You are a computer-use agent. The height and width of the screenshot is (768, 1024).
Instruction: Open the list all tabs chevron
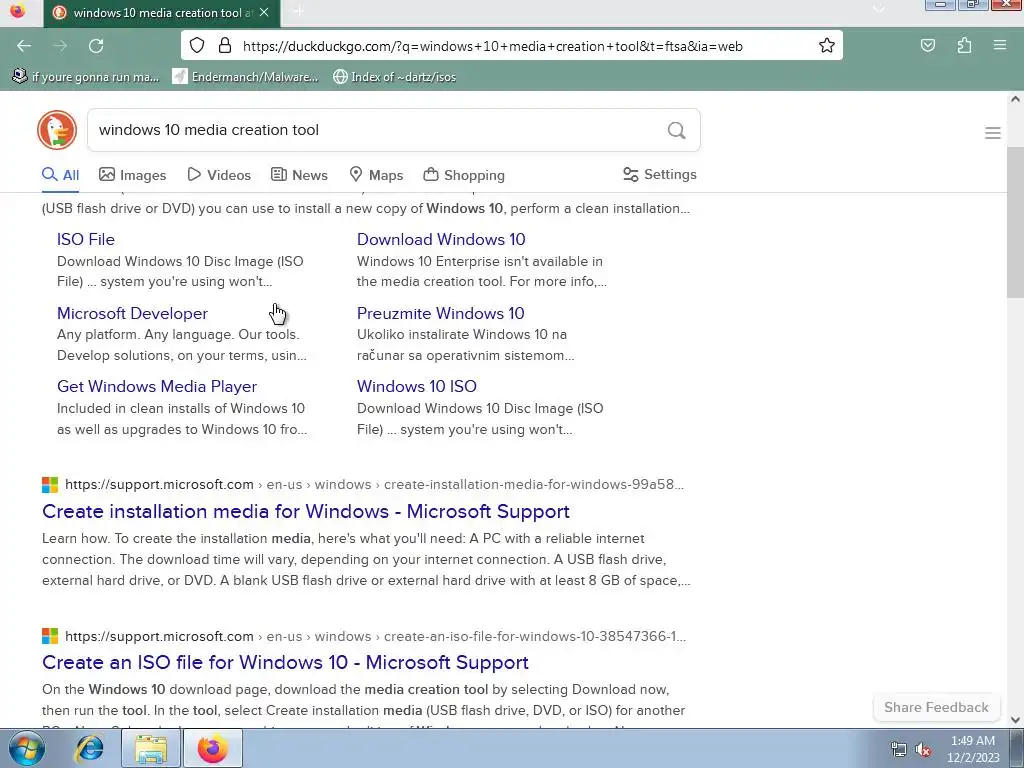(878, 9)
